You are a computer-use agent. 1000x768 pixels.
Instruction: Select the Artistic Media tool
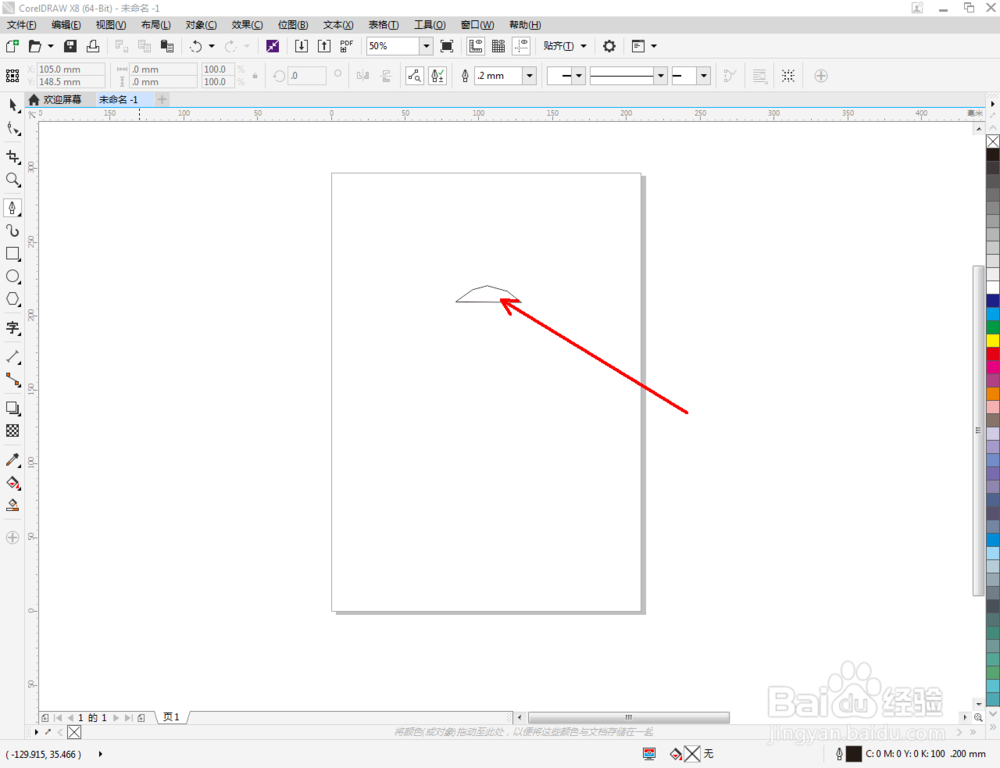(13, 231)
